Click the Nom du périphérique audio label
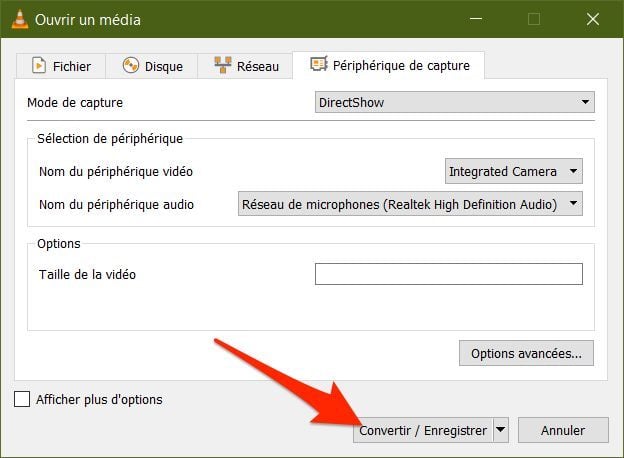This screenshot has width=624, height=458. (x=116, y=205)
